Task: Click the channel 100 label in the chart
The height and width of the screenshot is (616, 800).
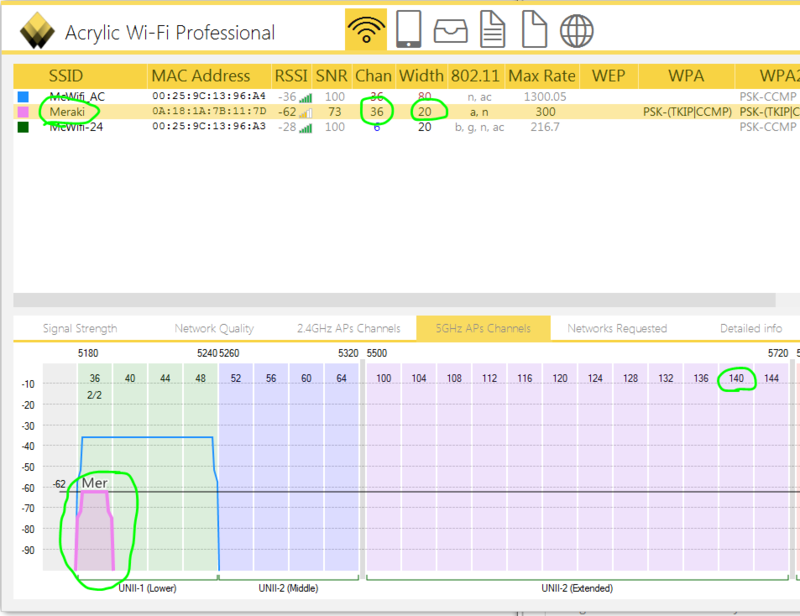Action: pos(384,378)
